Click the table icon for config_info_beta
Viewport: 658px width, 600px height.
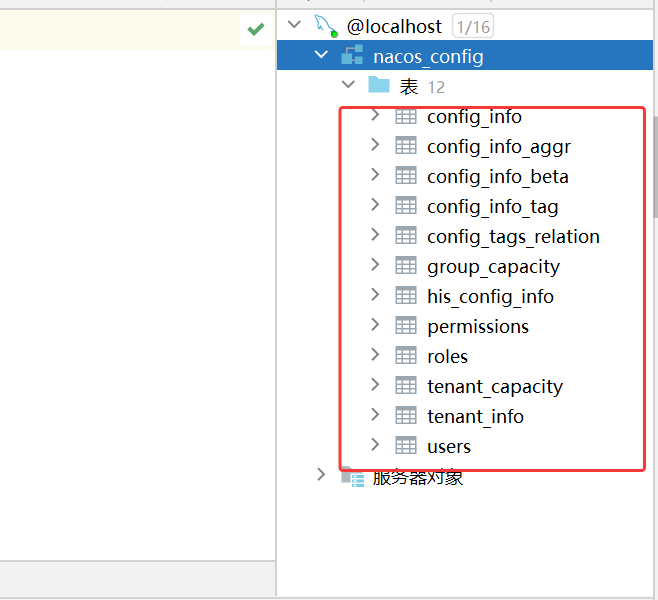click(x=406, y=176)
